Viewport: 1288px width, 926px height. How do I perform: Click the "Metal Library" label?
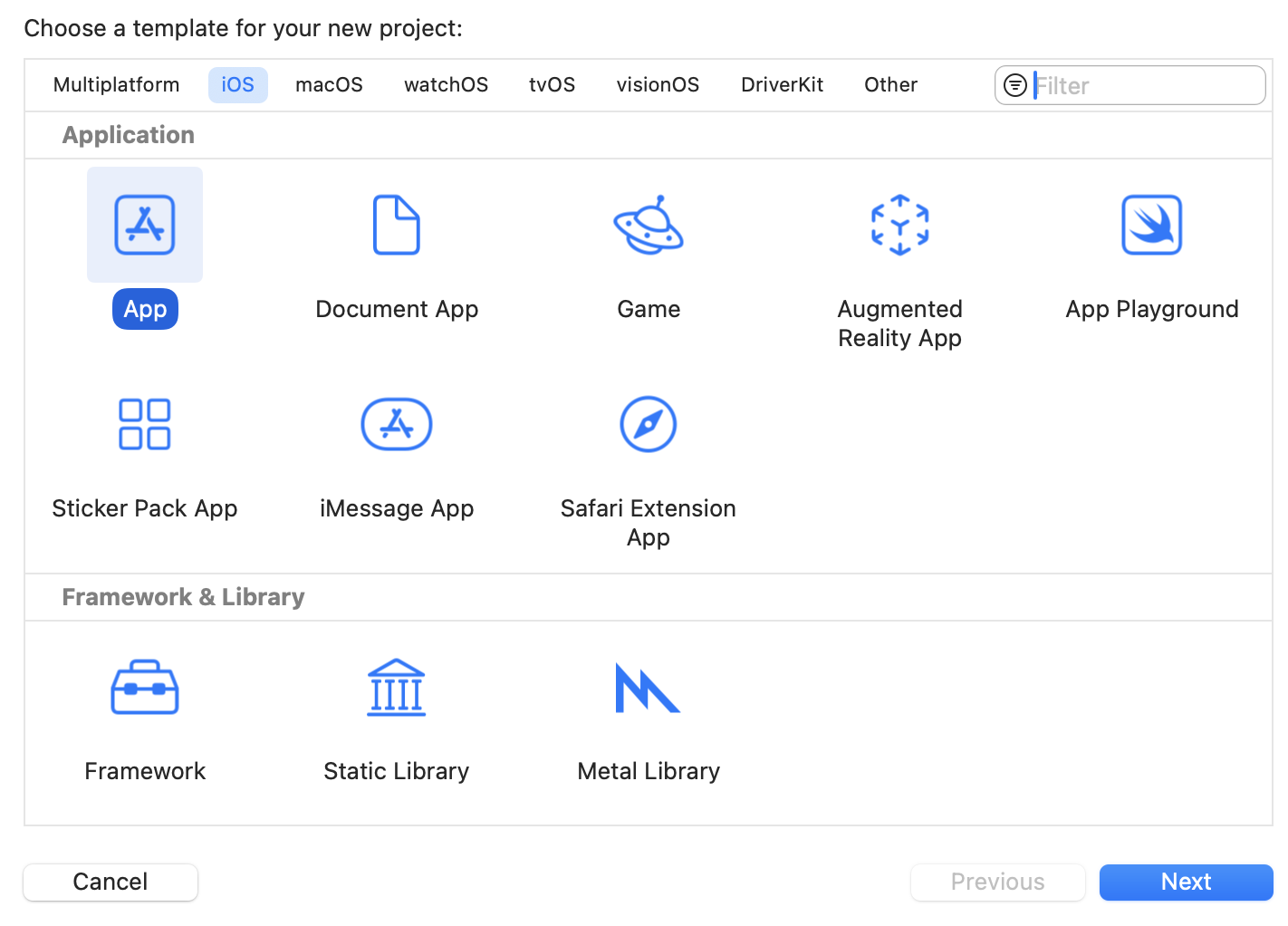coord(649,771)
